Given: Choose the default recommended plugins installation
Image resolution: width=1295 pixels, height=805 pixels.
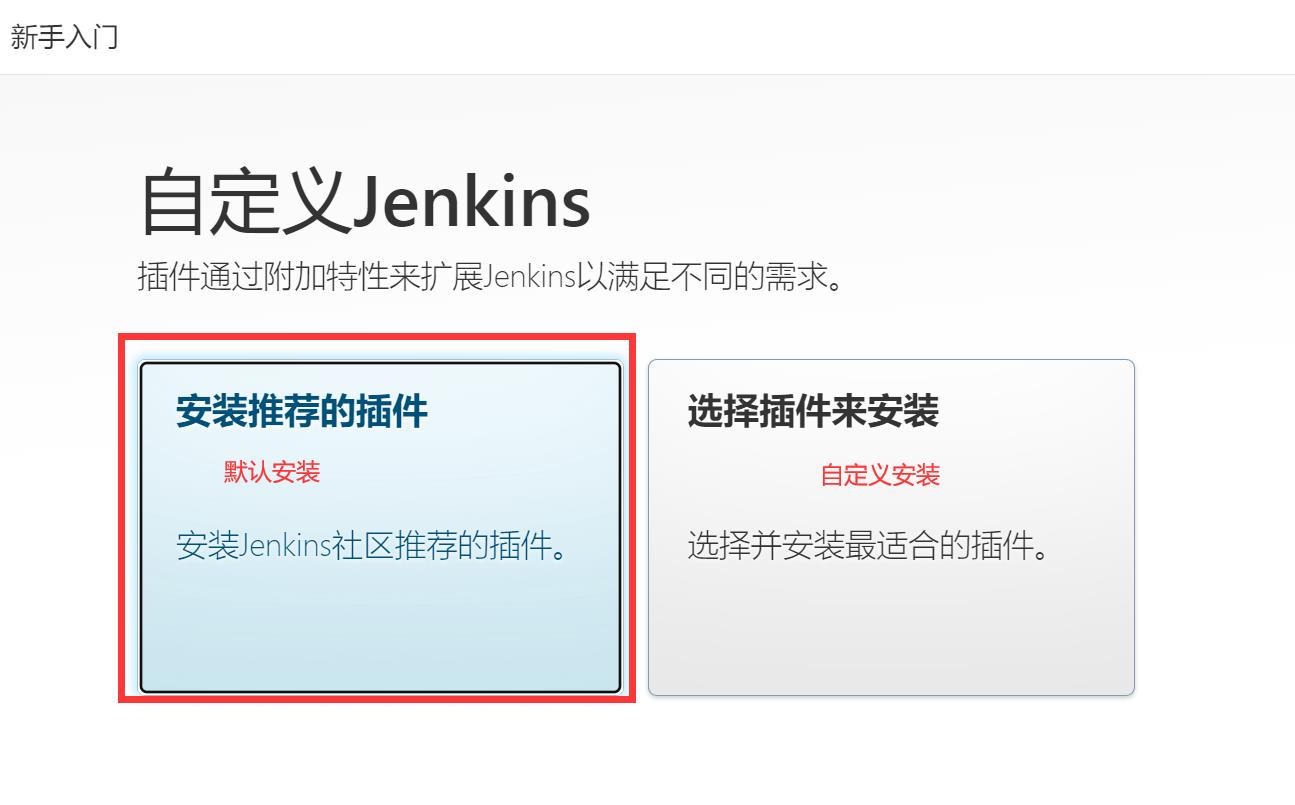Looking at the screenshot, I should [x=380, y=527].
